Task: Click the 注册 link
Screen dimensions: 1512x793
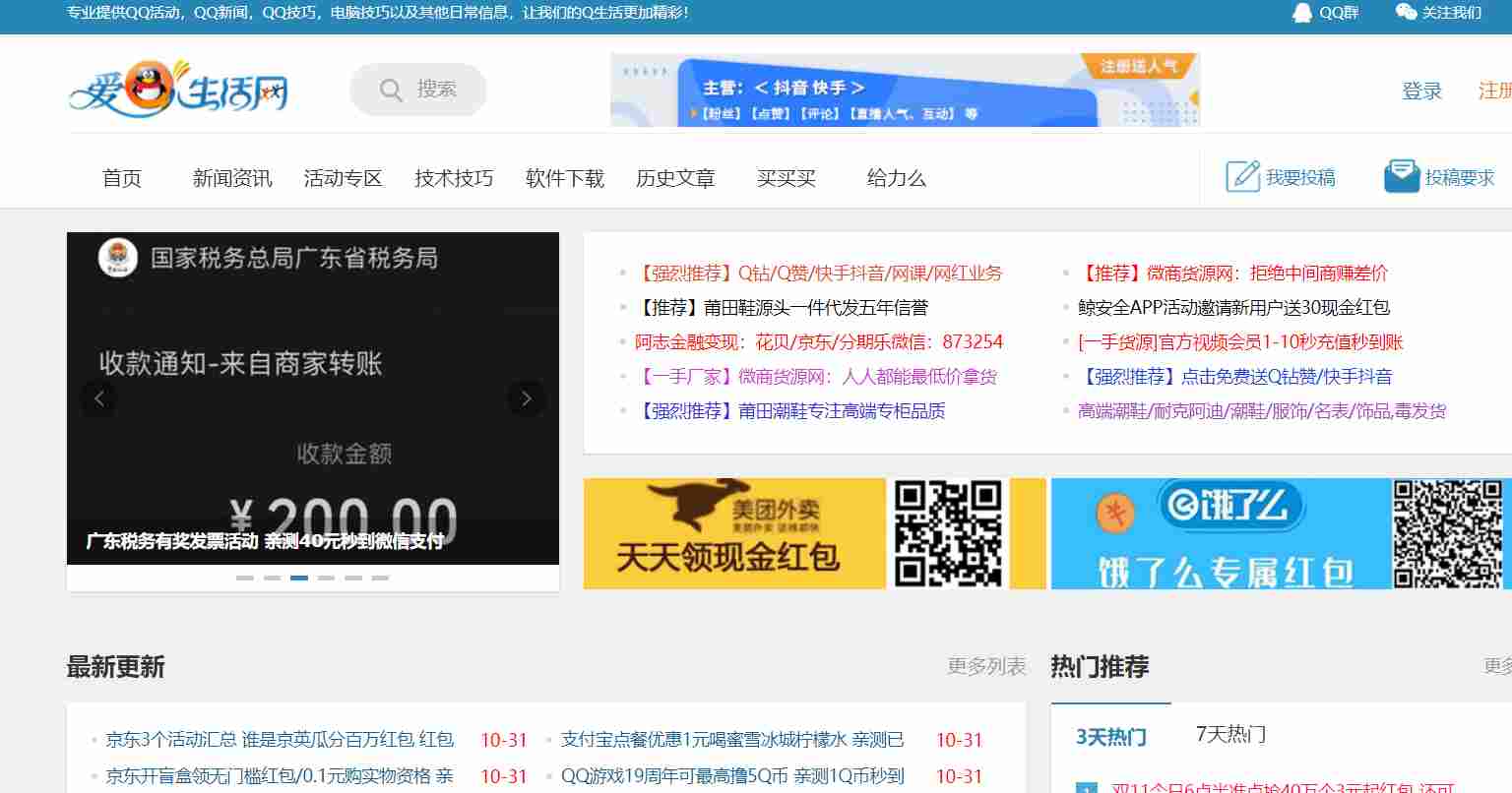Action: tap(1494, 91)
